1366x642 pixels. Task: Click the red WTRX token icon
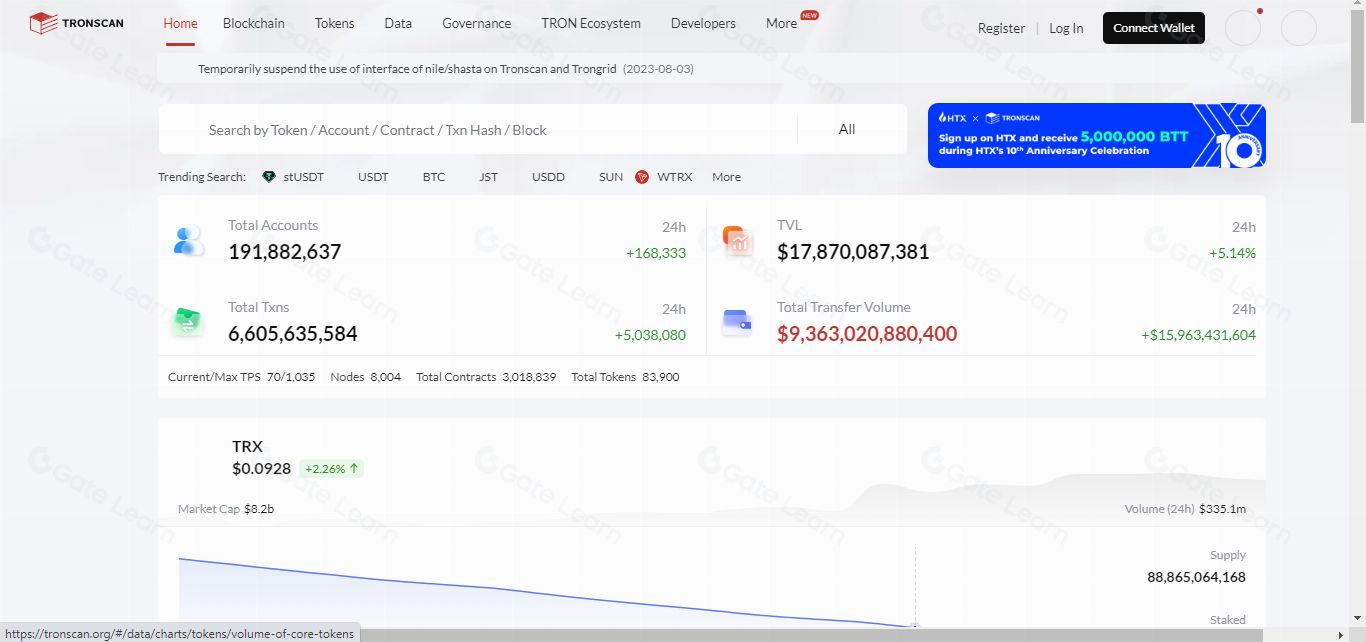(x=642, y=177)
